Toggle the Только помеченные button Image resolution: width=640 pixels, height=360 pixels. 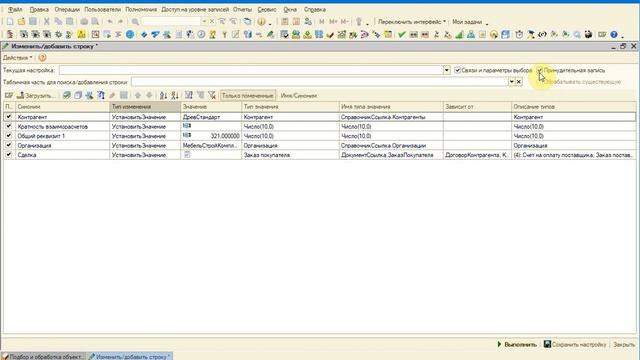tap(247, 96)
